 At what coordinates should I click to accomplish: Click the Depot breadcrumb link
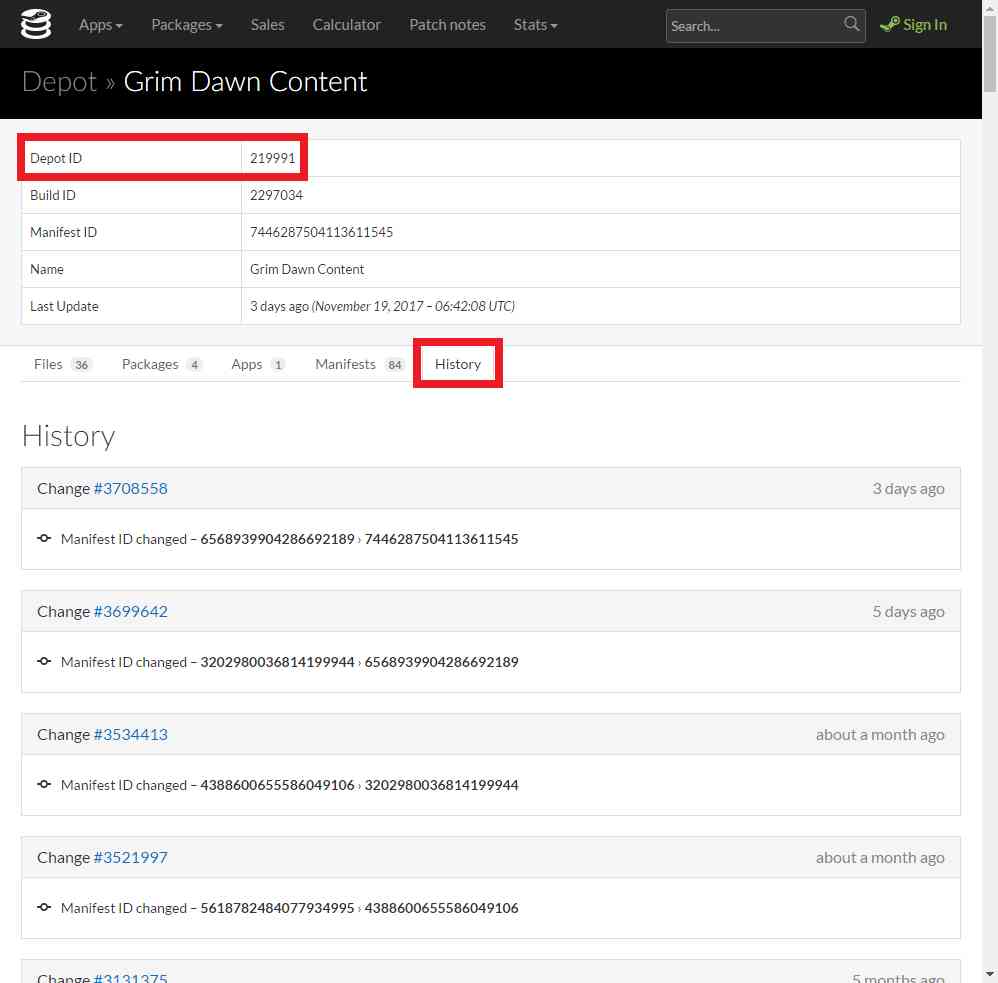tap(59, 82)
